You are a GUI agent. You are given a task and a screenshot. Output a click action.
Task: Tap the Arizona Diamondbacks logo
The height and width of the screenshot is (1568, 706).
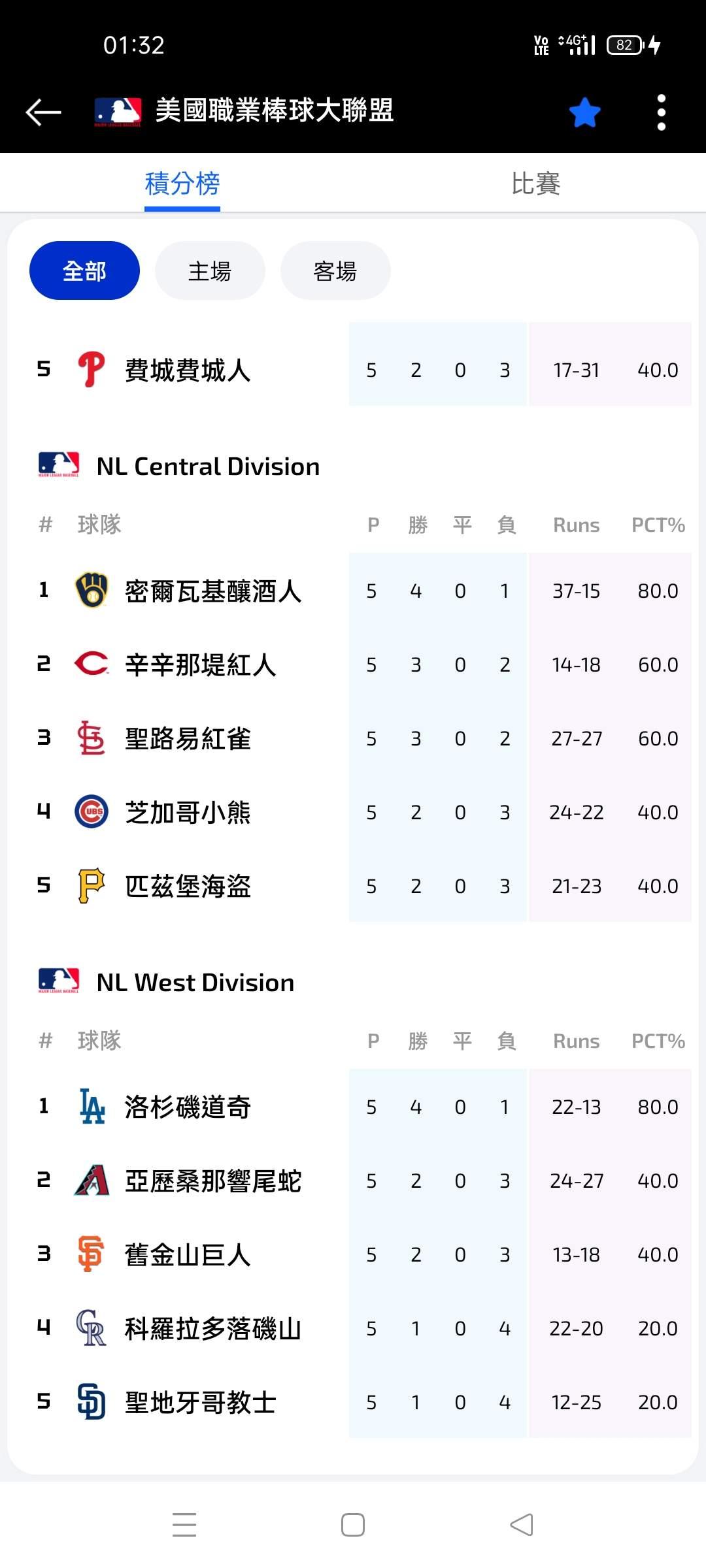pyautogui.click(x=92, y=1181)
